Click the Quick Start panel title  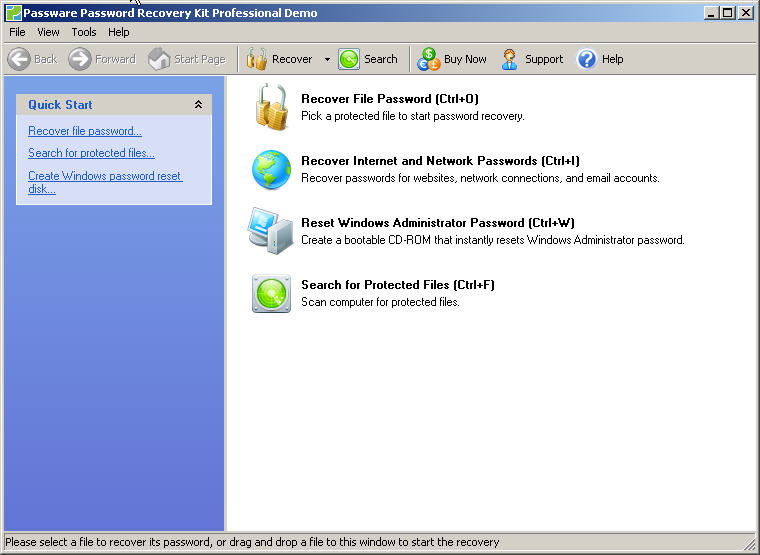pyautogui.click(x=60, y=105)
